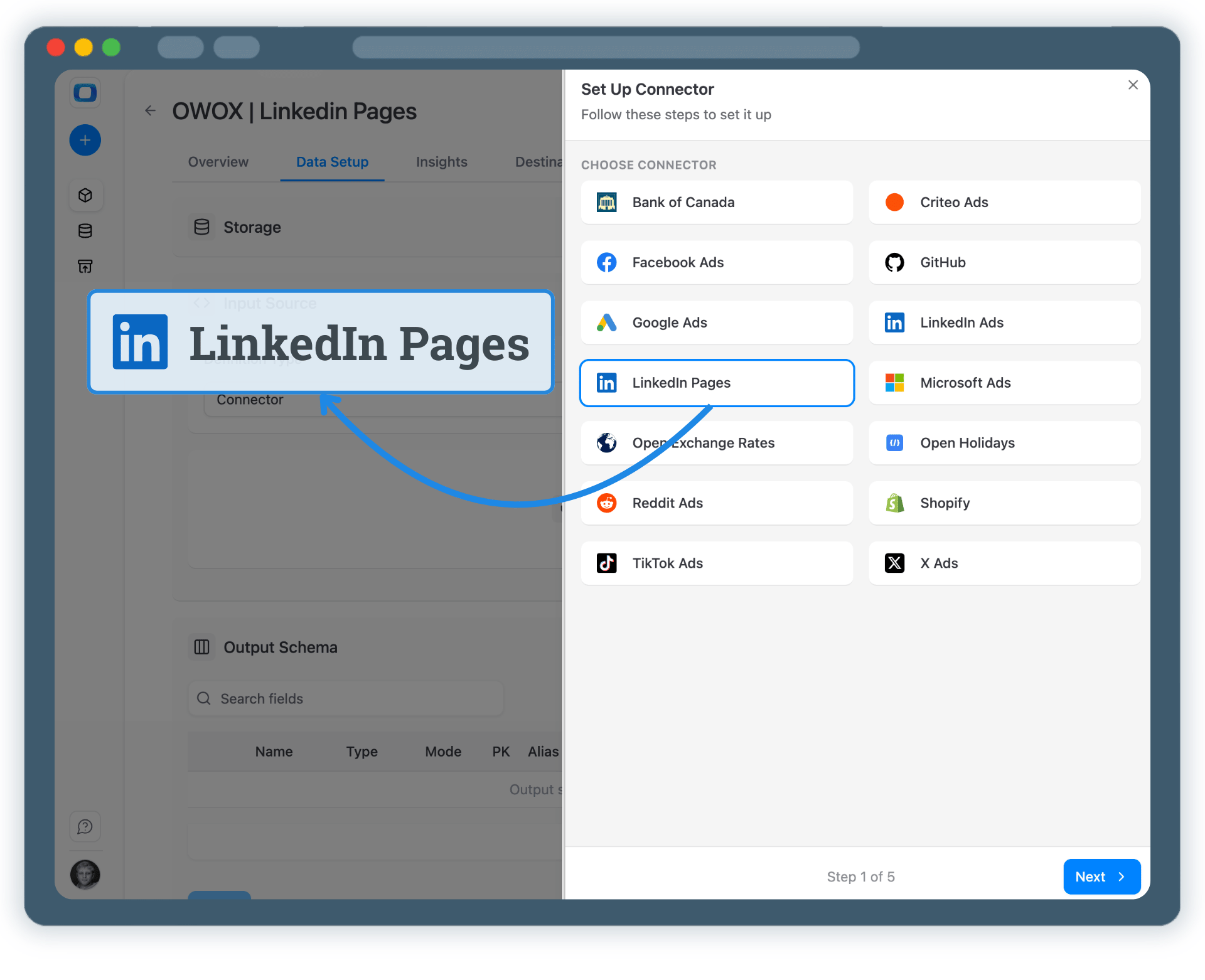Click the new workspace plus button
This screenshot has height=980, width=1205.
coord(85,140)
